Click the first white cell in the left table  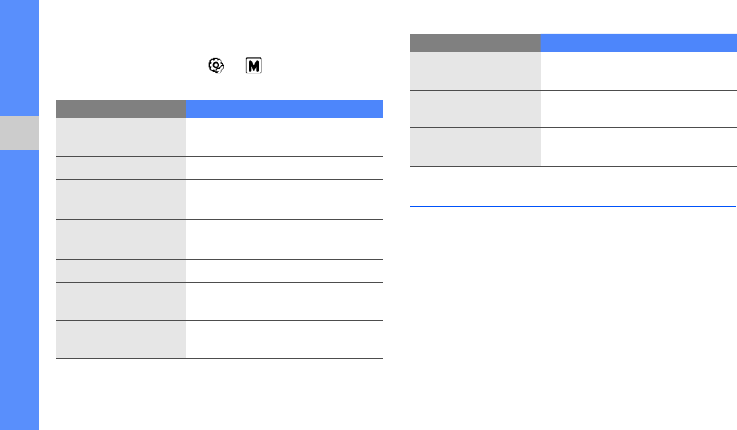click(284, 137)
